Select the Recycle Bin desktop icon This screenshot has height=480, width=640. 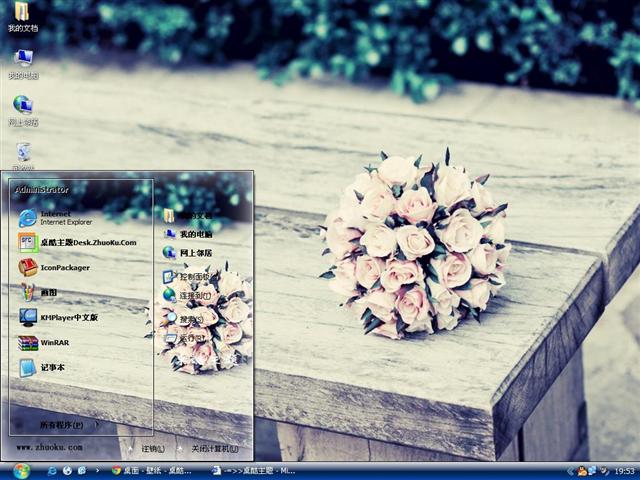pyautogui.click(x=23, y=156)
